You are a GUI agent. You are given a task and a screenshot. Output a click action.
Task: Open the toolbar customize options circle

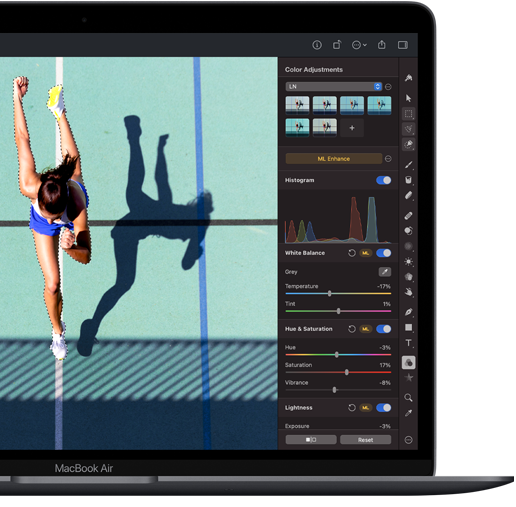pyautogui.click(x=408, y=440)
